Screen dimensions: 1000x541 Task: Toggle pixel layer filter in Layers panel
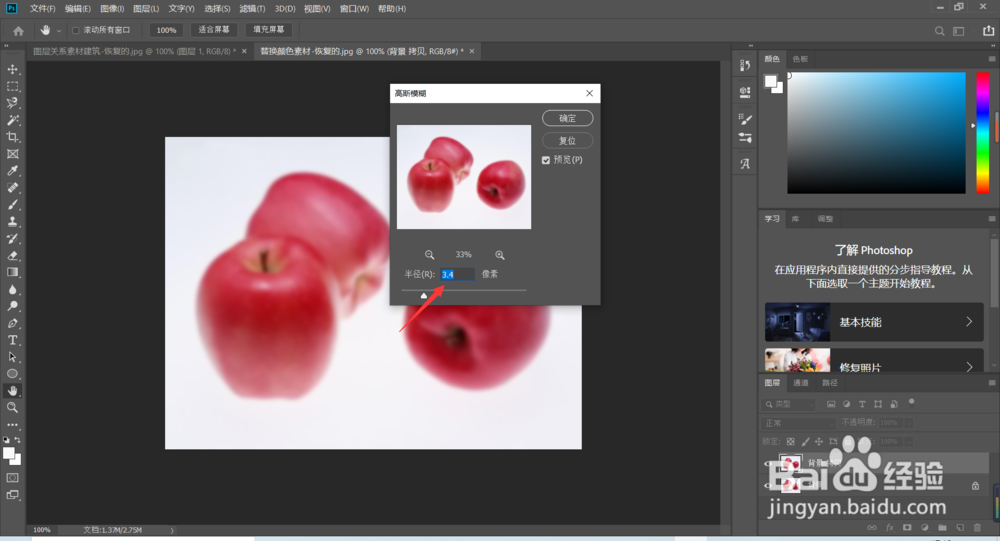(831, 404)
